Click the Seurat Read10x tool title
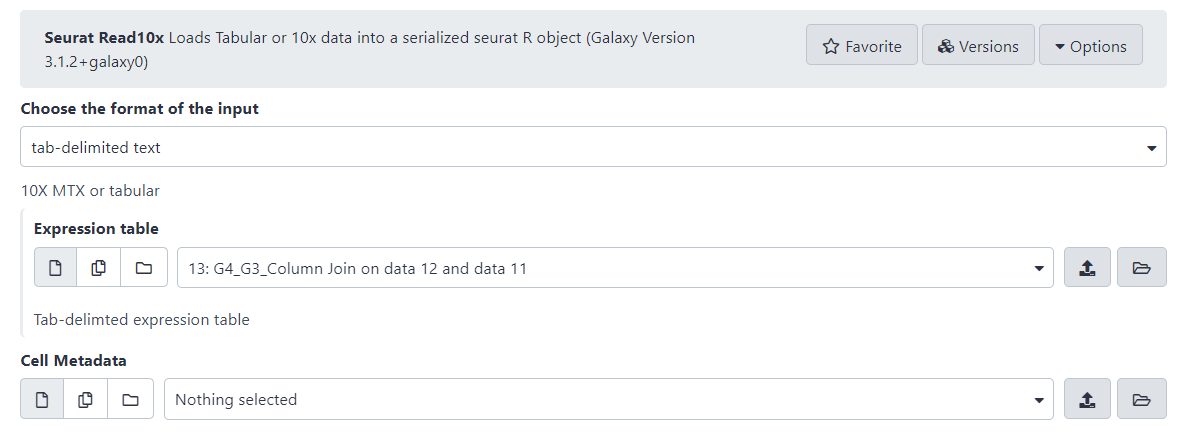Image resolution: width=1189 pixels, height=438 pixels. (104, 38)
